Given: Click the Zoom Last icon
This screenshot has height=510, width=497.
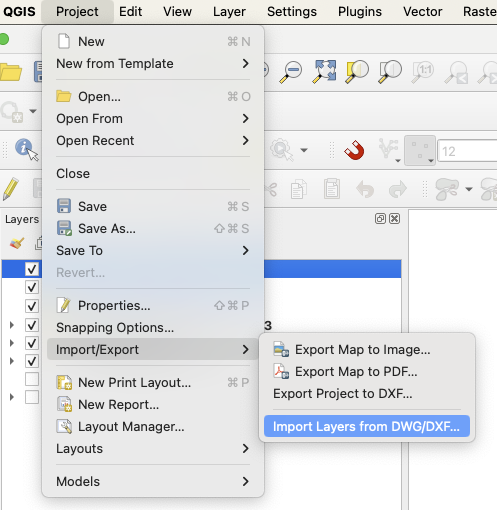Looking at the screenshot, I should point(456,72).
